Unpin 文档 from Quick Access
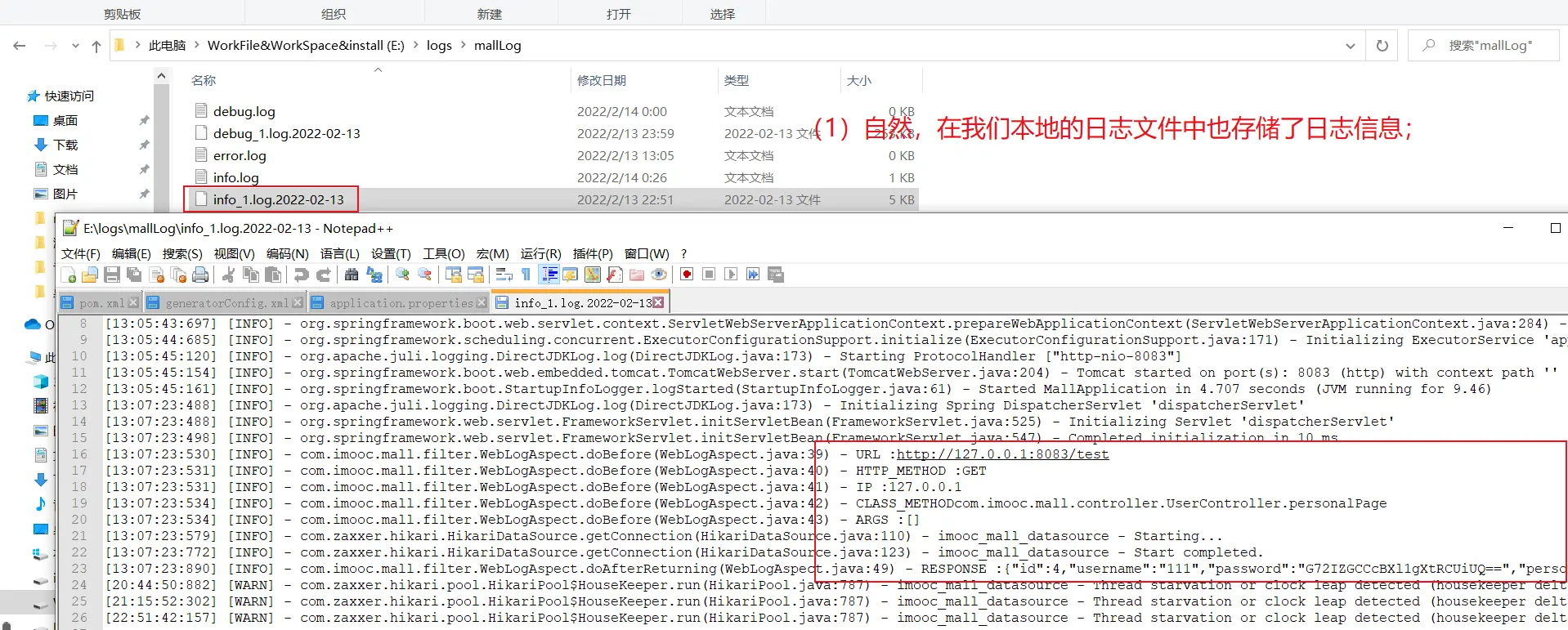The width and height of the screenshot is (1568, 630). click(x=144, y=170)
